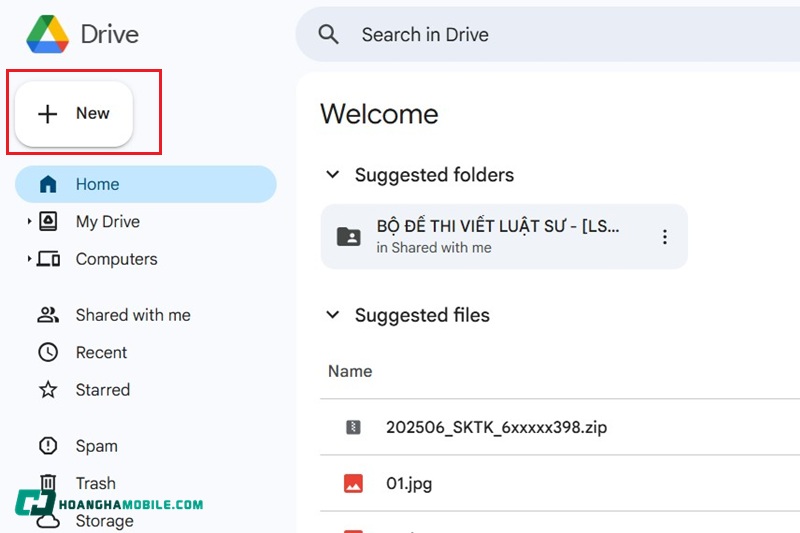Image resolution: width=800 pixels, height=533 pixels.
Task: Expand the Computers tree arrow
Action: [29, 260]
